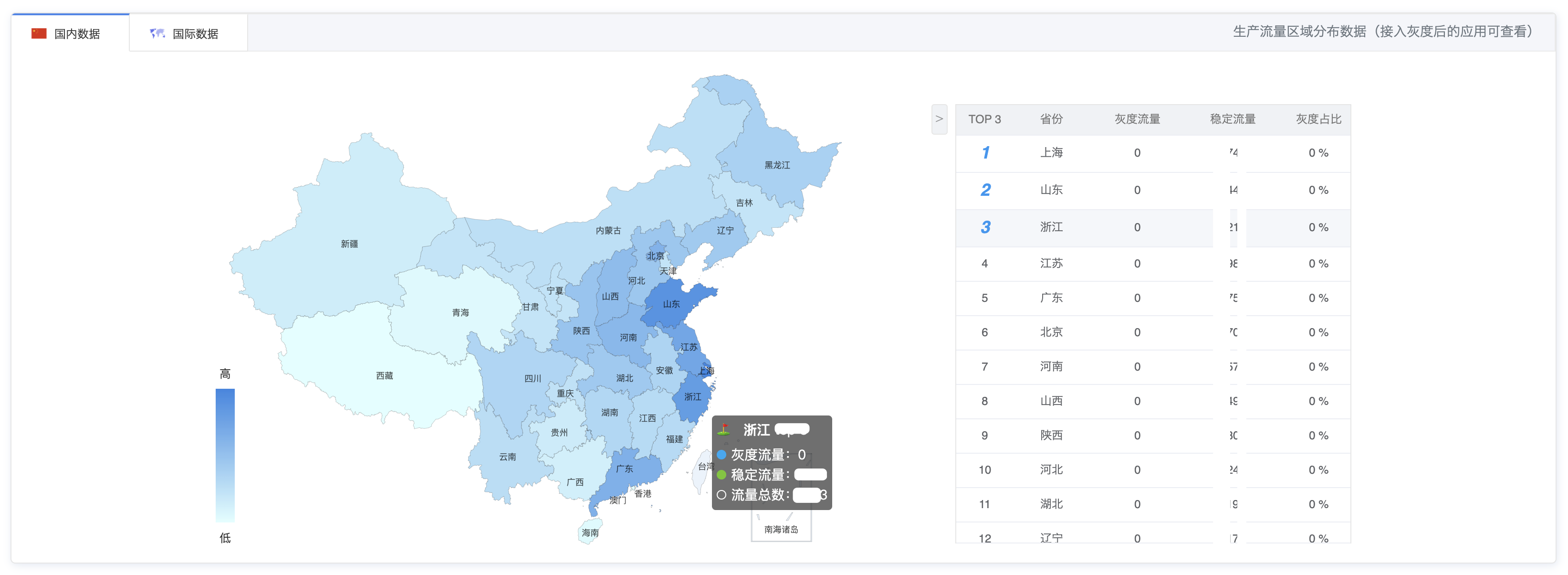Select the 江苏 table row
The width and height of the screenshot is (1568, 575).
[x=1153, y=264]
